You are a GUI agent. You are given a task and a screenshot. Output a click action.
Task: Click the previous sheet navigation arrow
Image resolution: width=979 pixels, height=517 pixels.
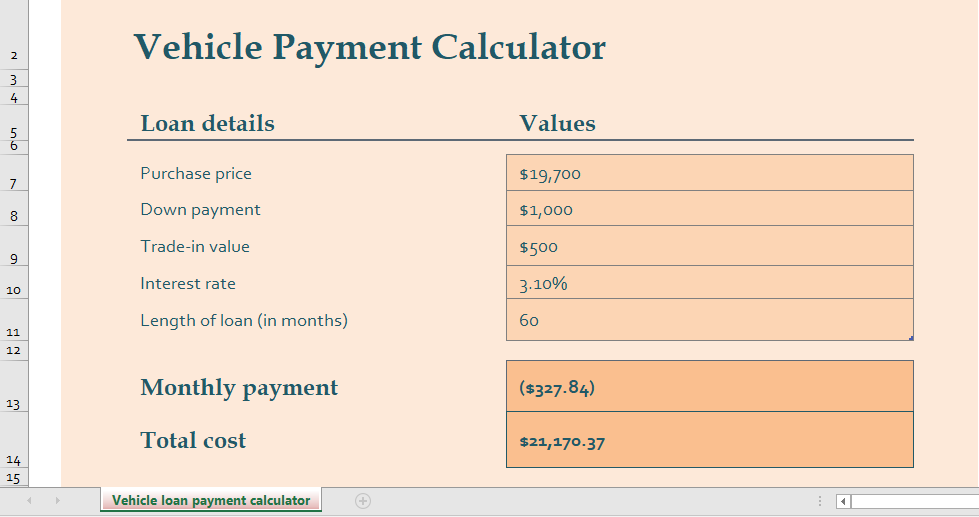[x=29, y=500]
